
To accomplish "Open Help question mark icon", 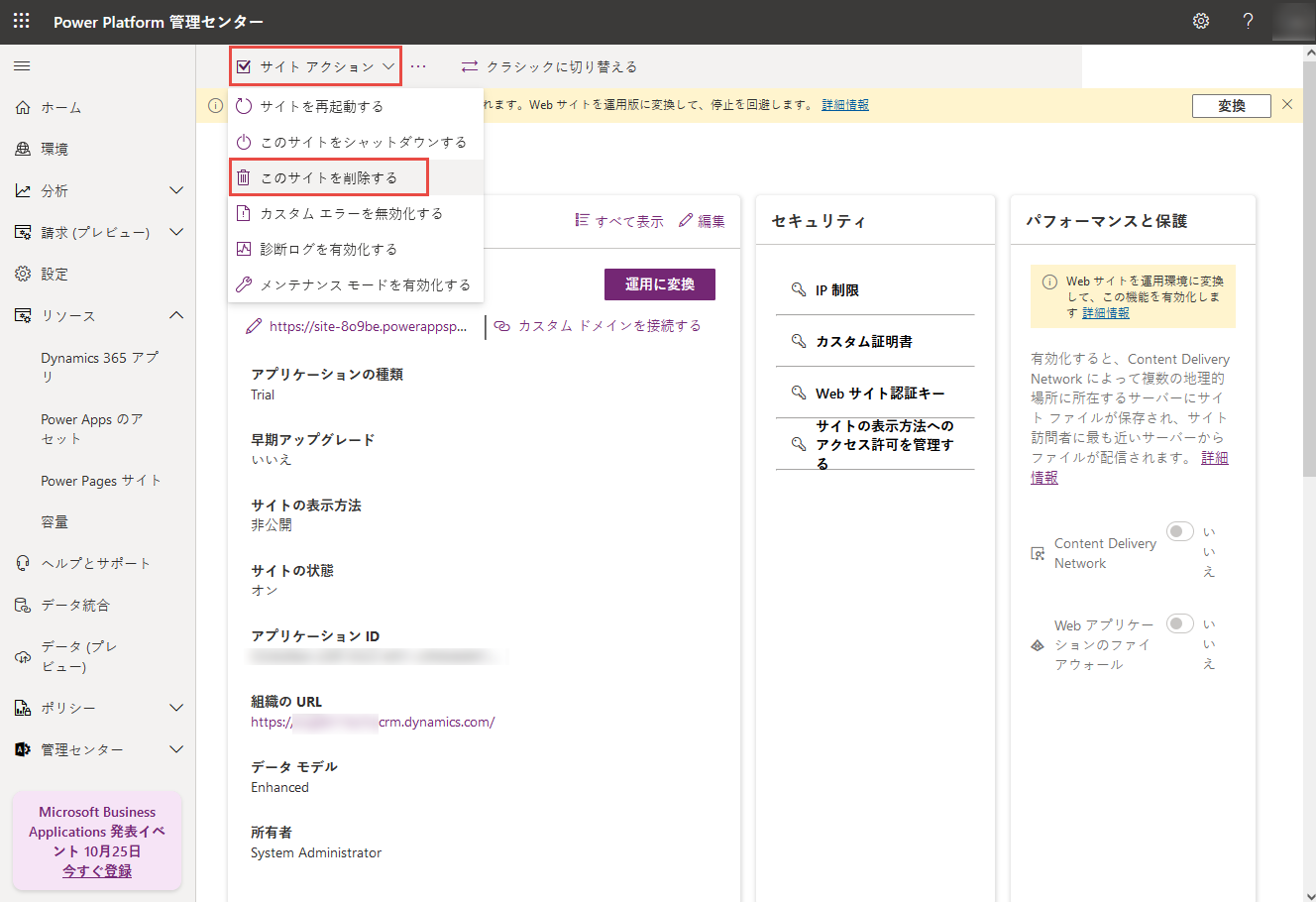I will click(1249, 21).
